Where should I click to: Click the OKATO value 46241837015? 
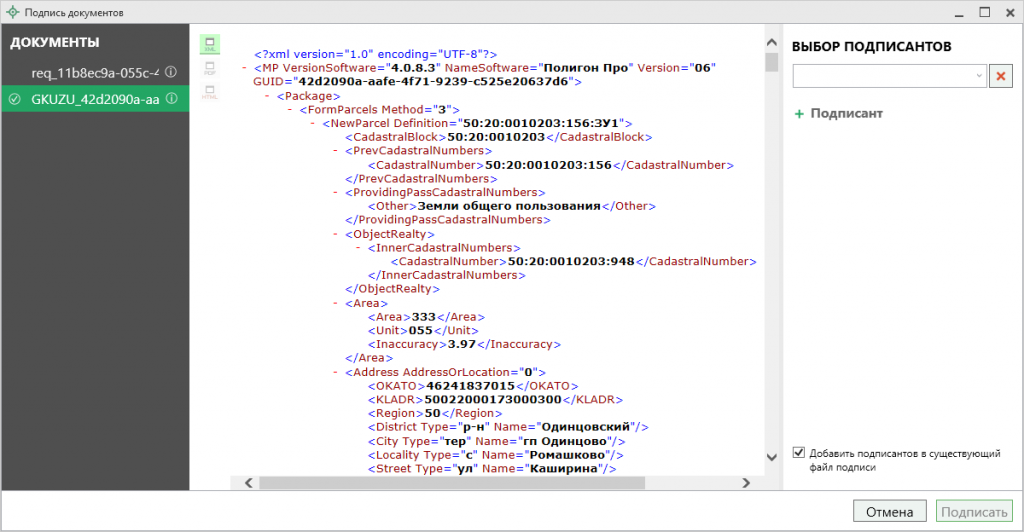tap(470, 386)
